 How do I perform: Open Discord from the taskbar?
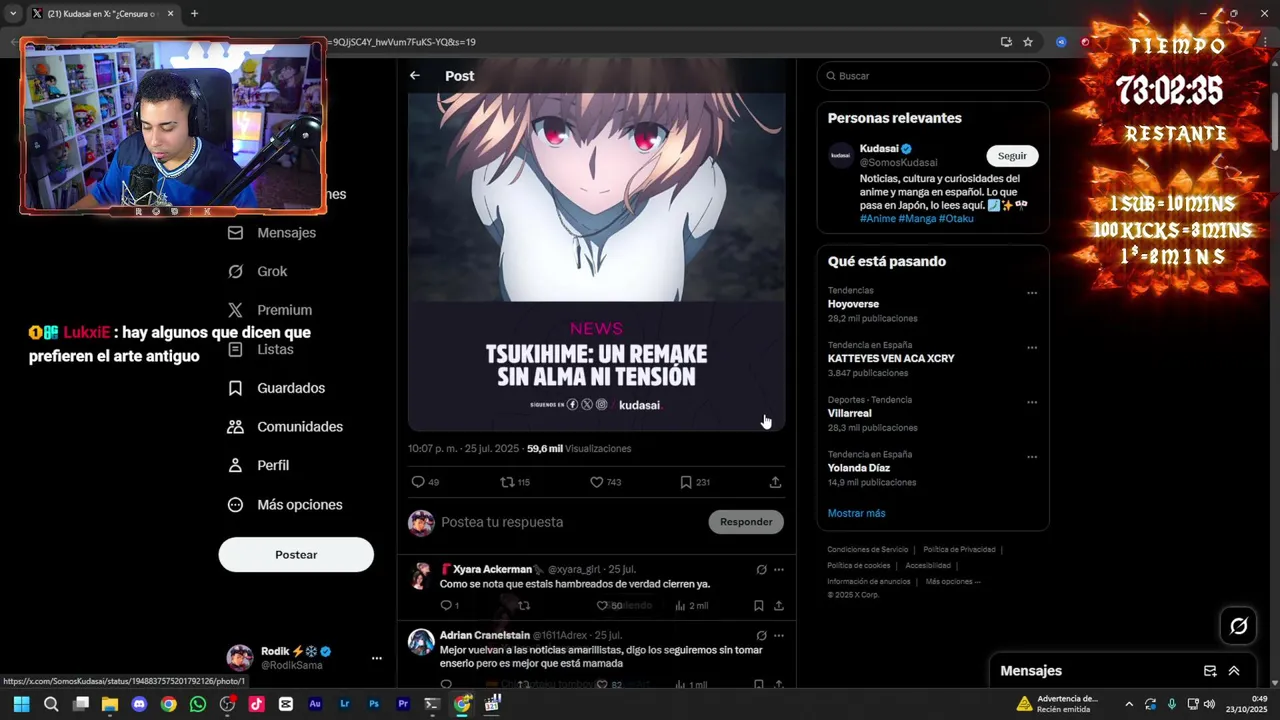139,704
